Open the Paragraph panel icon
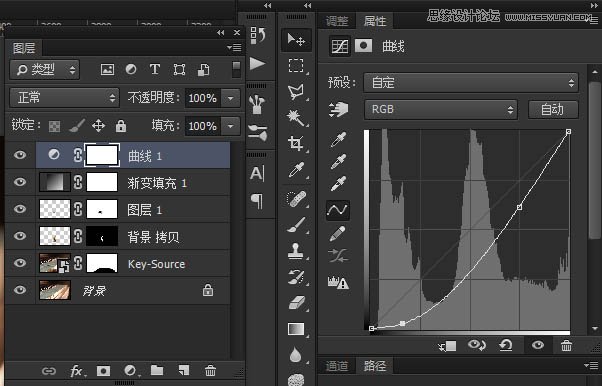Viewport: 602px width, 386px height. tap(257, 201)
